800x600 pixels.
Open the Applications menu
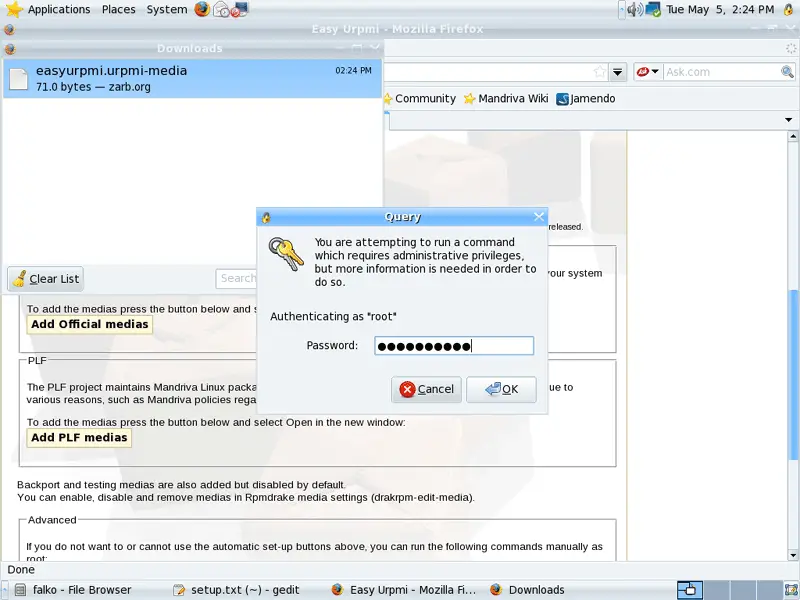(59, 9)
